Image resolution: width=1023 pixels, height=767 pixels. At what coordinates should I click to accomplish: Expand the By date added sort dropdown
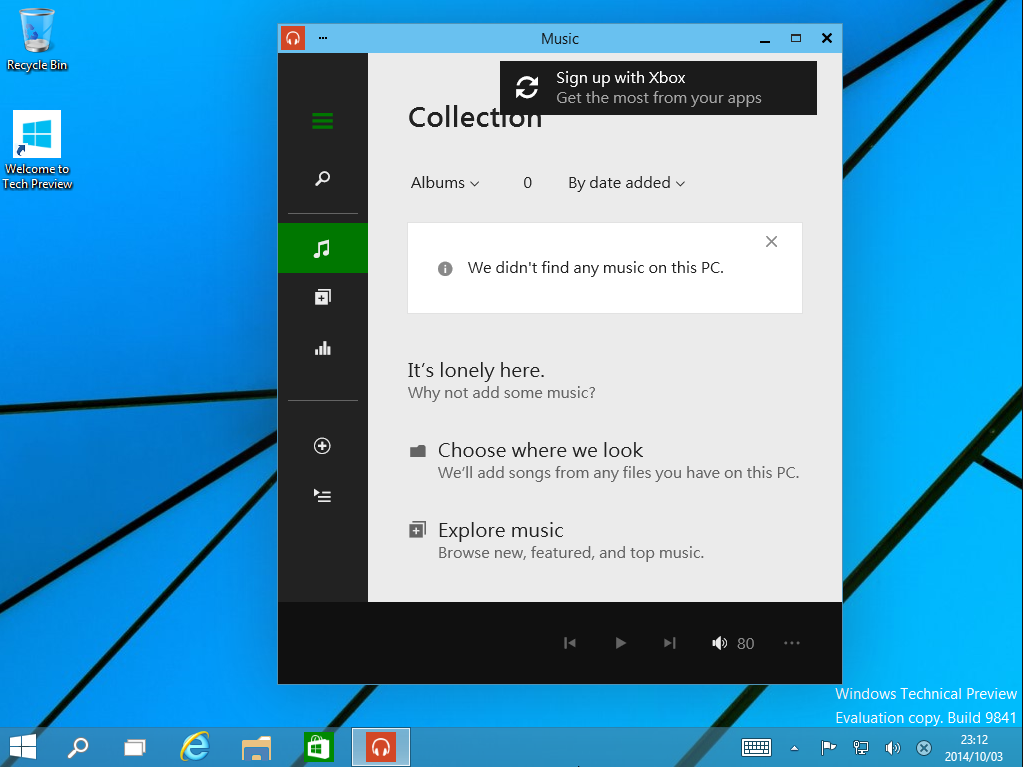(x=626, y=183)
